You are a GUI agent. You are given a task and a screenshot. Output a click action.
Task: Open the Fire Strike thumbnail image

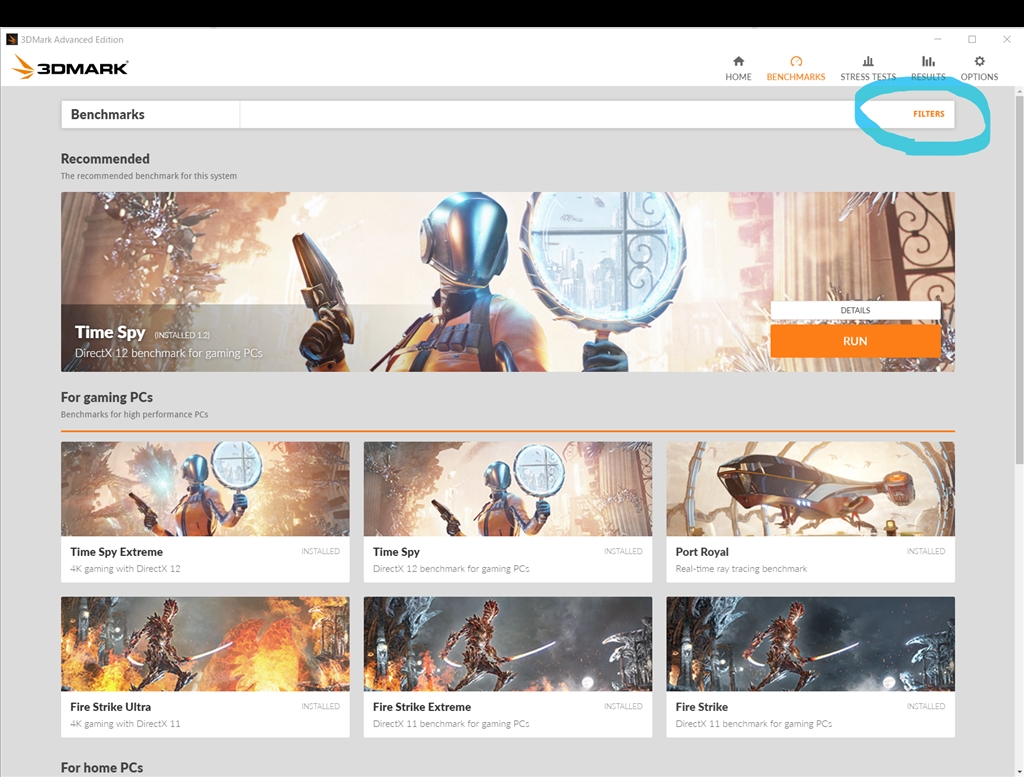[810, 644]
